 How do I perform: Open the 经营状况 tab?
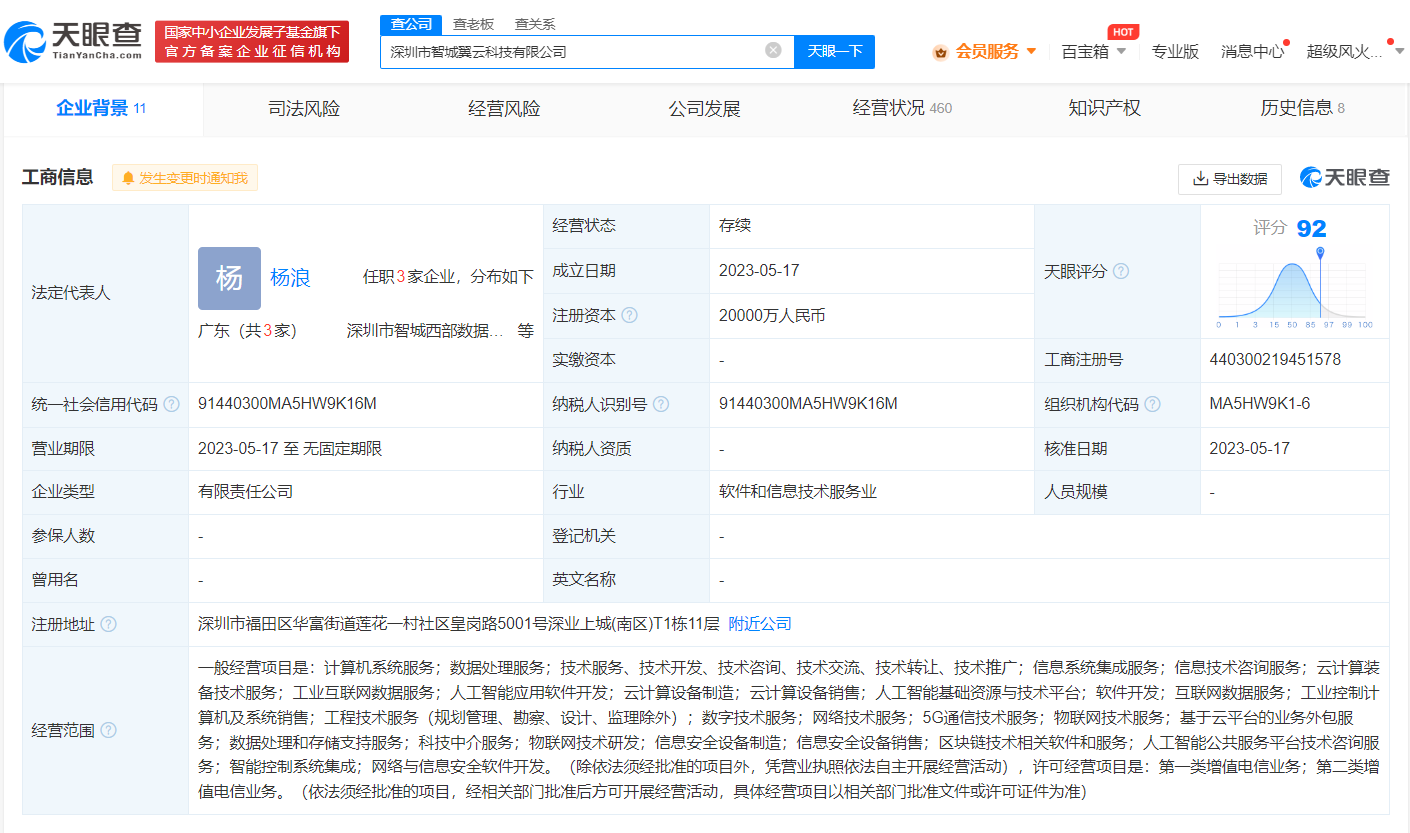tap(902, 109)
